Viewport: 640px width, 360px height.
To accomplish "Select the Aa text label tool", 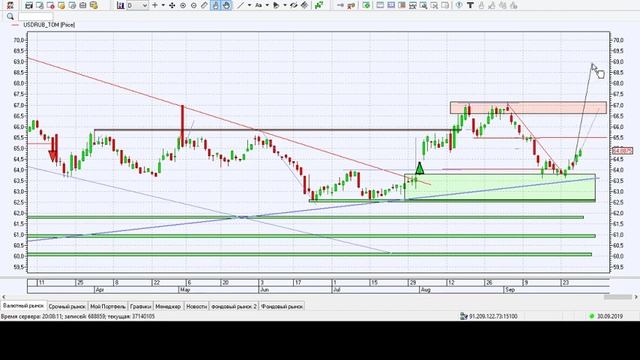I will [x=258, y=5].
